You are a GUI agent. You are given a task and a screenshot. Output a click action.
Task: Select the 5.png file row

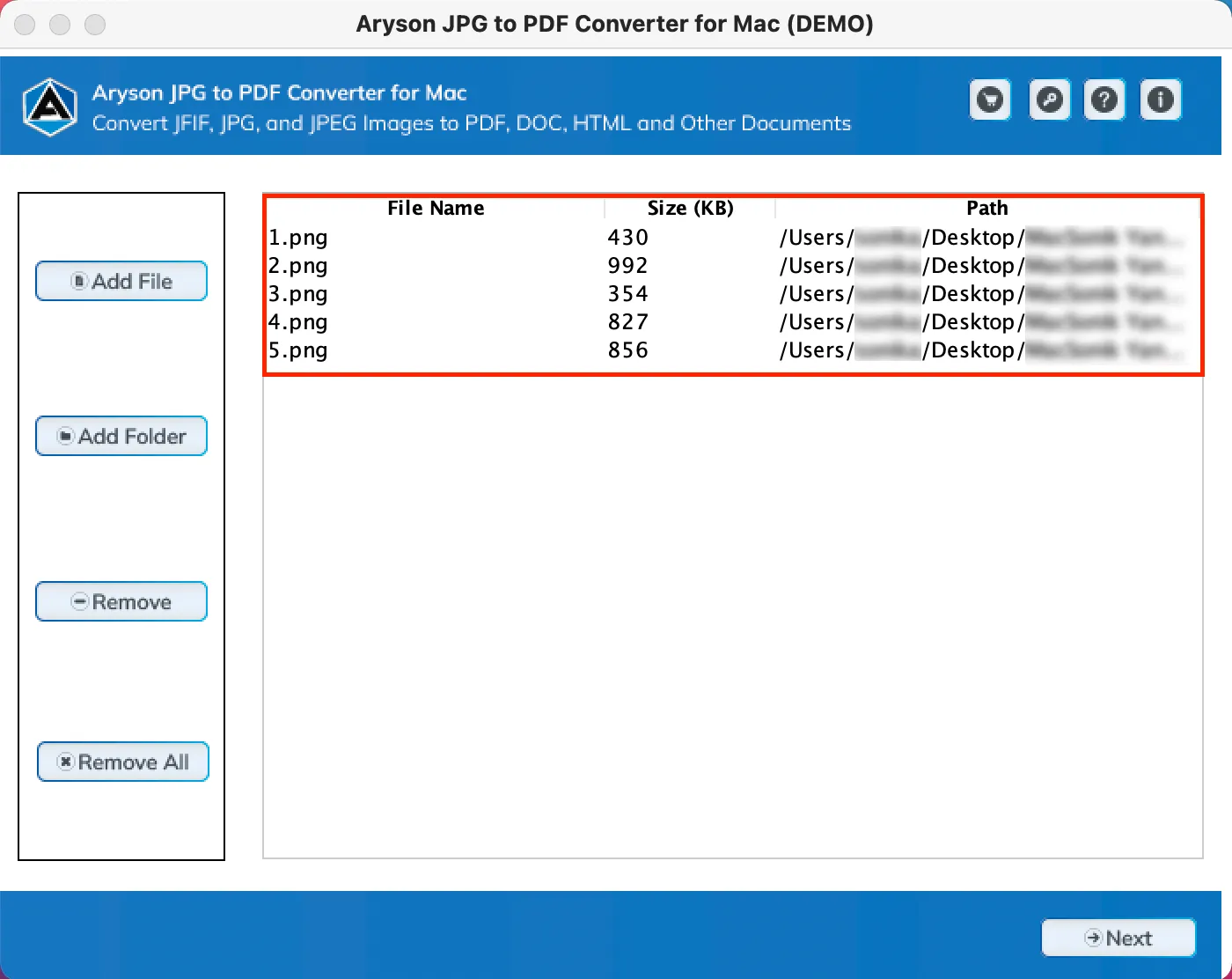pyautogui.click(x=733, y=350)
